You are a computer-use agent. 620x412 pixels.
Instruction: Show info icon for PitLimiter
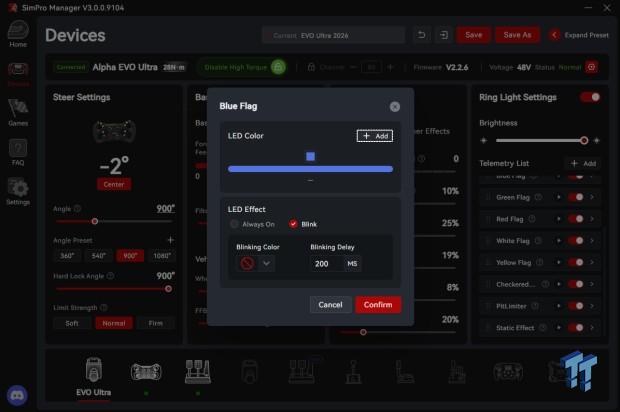[x=535, y=306]
